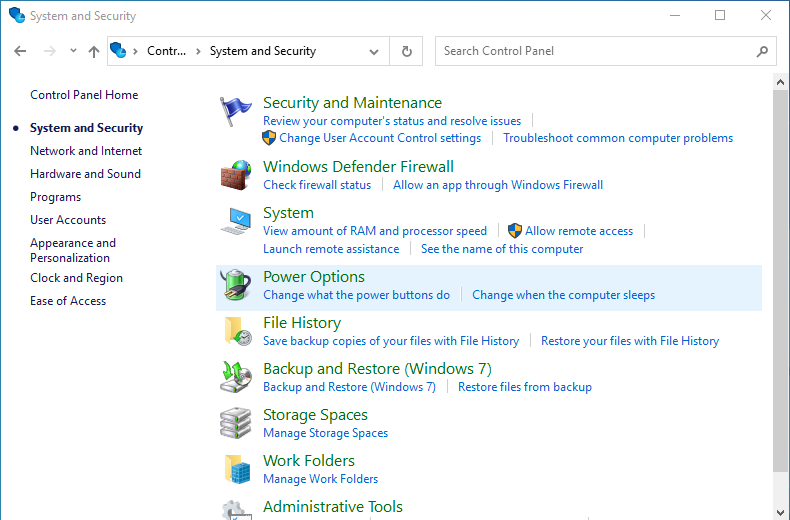Viewport: 790px width, 520px height.
Task: Click Manage Storage Spaces
Action: click(x=325, y=433)
